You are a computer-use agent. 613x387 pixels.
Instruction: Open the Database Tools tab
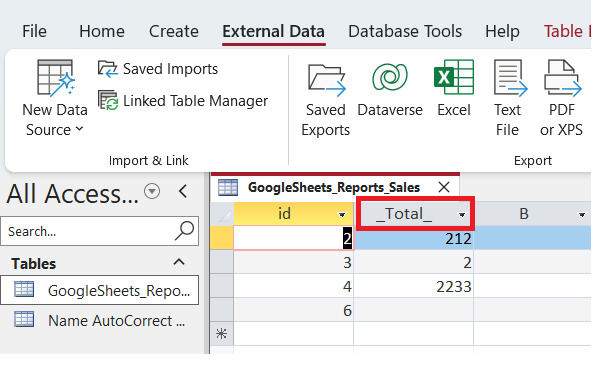405,31
